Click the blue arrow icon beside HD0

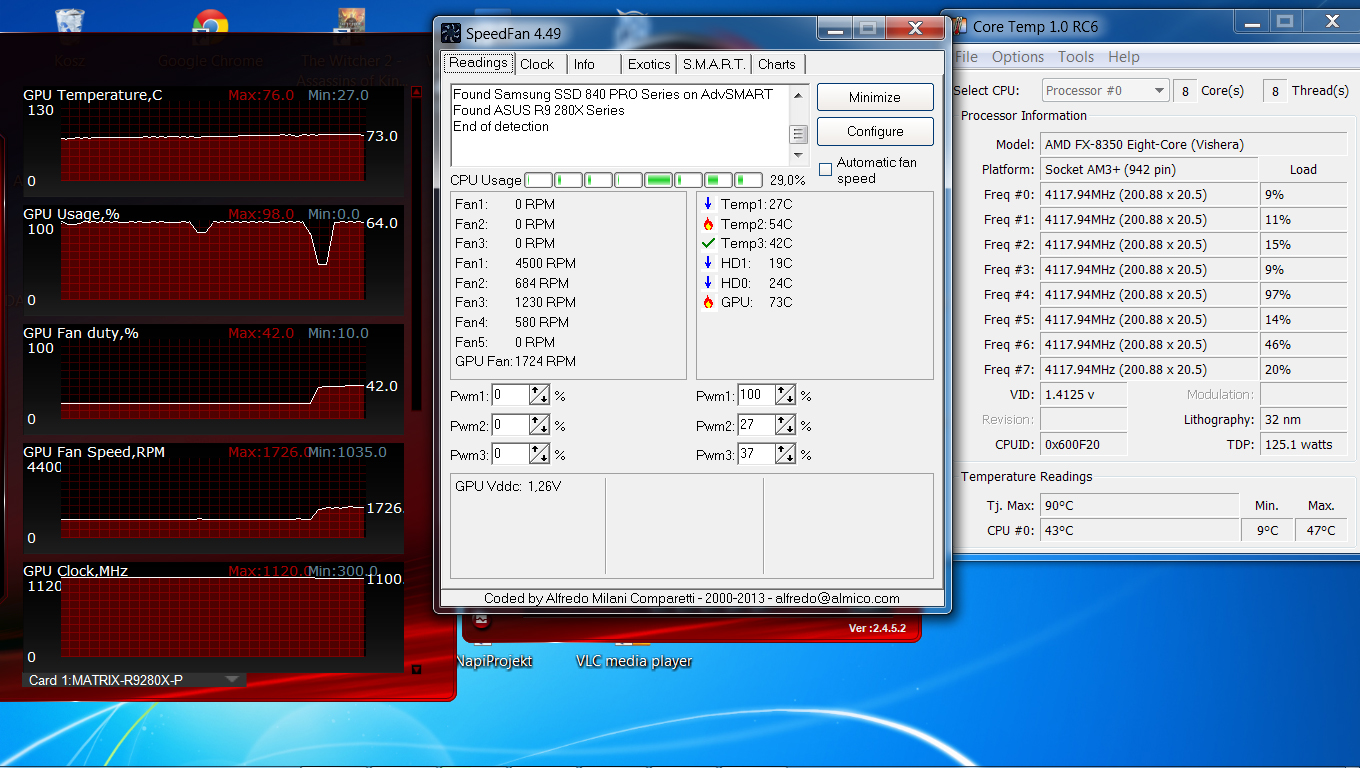point(708,282)
